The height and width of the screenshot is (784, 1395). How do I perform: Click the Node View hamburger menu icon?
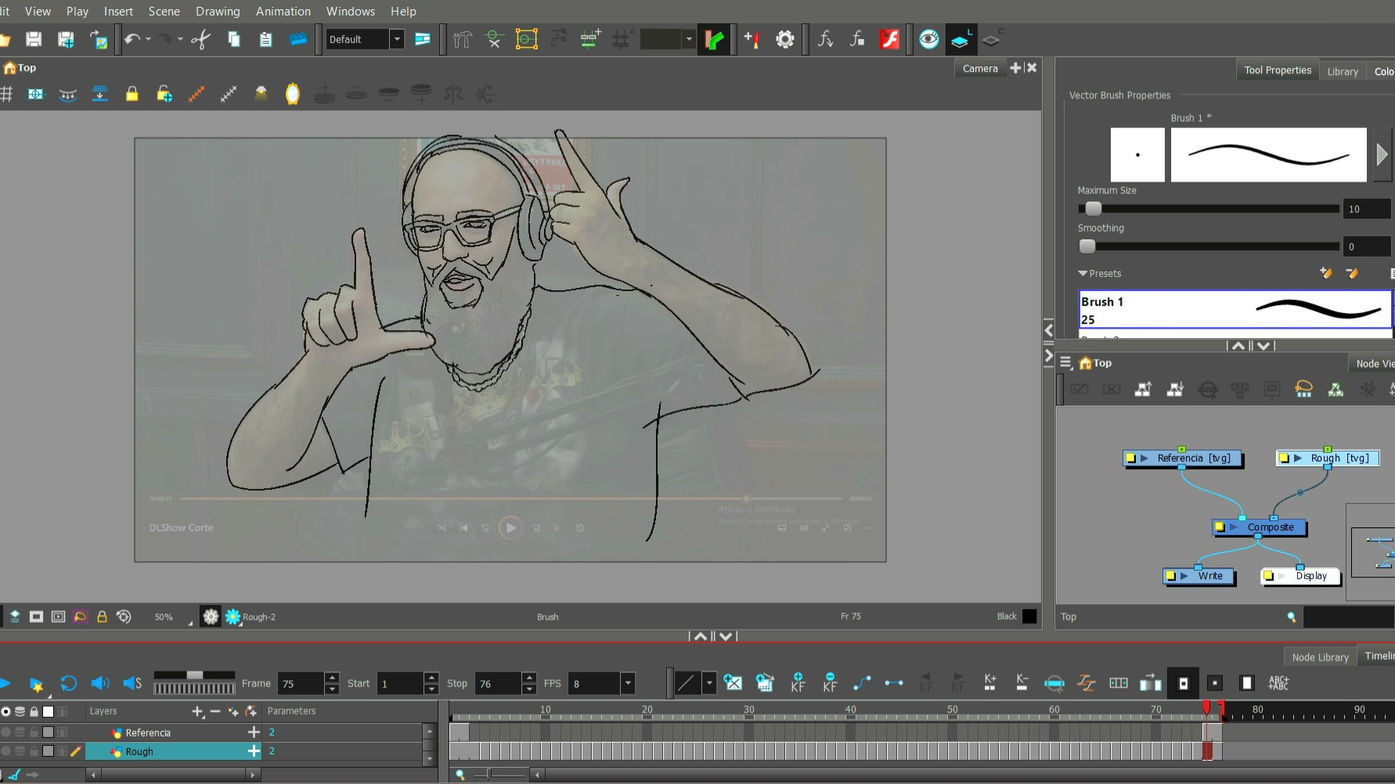[1065, 363]
